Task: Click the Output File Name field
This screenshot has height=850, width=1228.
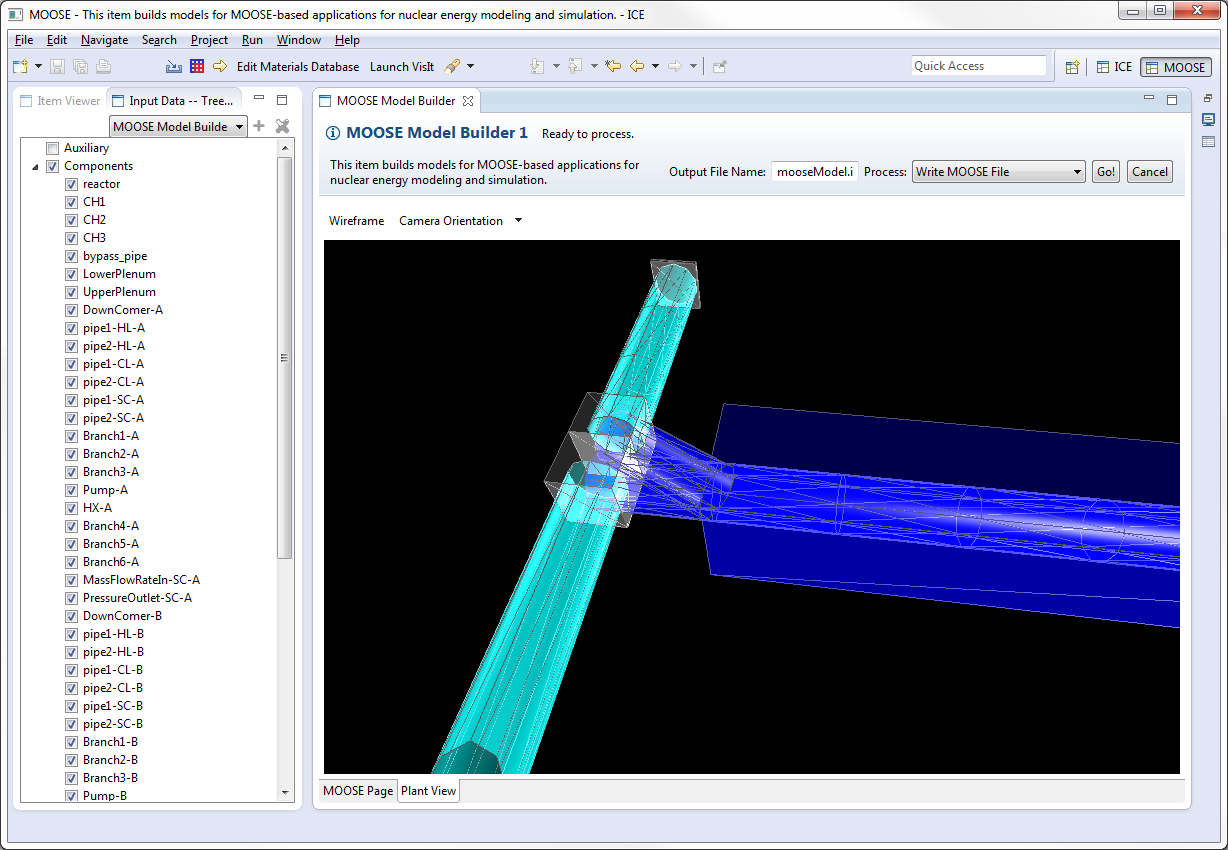Action: point(815,172)
